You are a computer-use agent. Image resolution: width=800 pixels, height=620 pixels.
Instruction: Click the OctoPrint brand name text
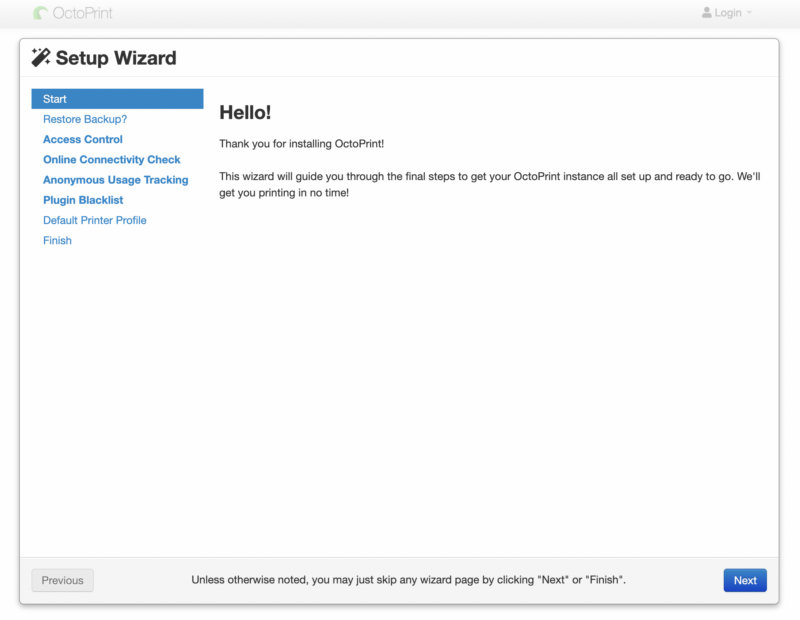click(84, 13)
